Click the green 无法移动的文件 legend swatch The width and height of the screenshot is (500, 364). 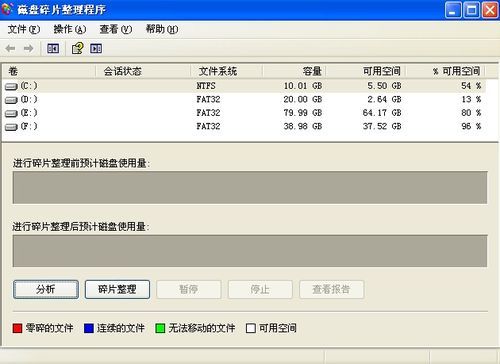(x=160, y=328)
